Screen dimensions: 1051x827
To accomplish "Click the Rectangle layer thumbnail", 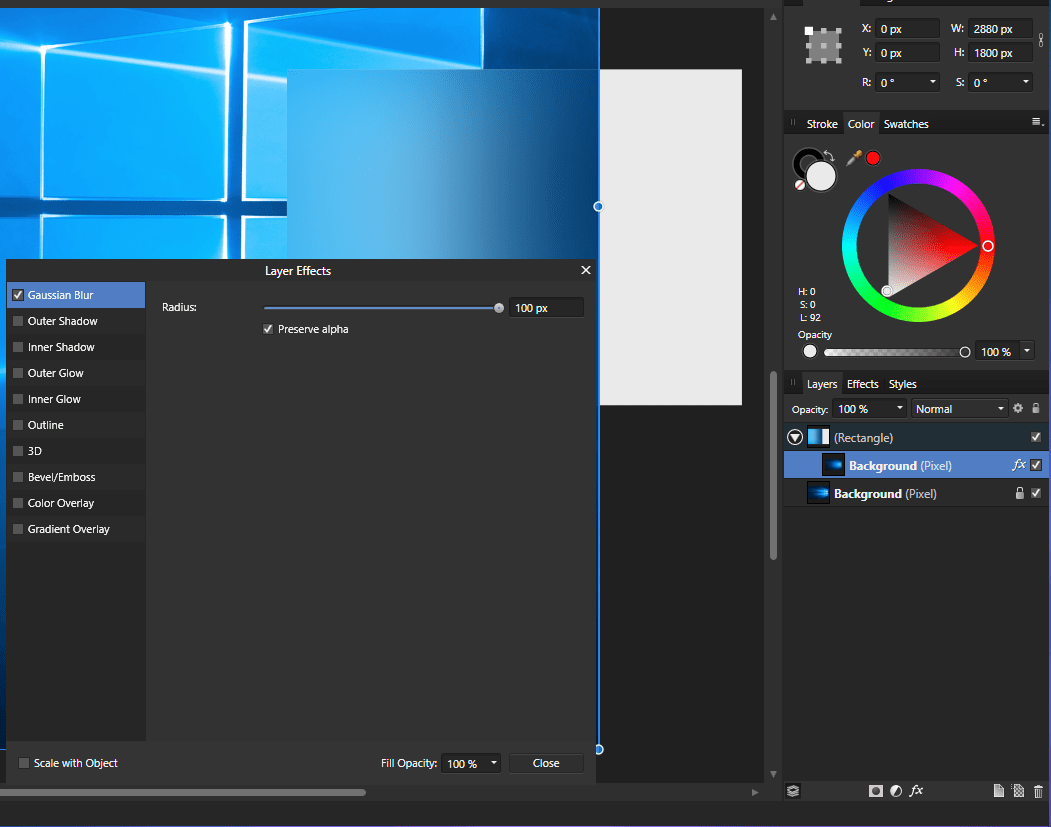I will click(x=818, y=437).
